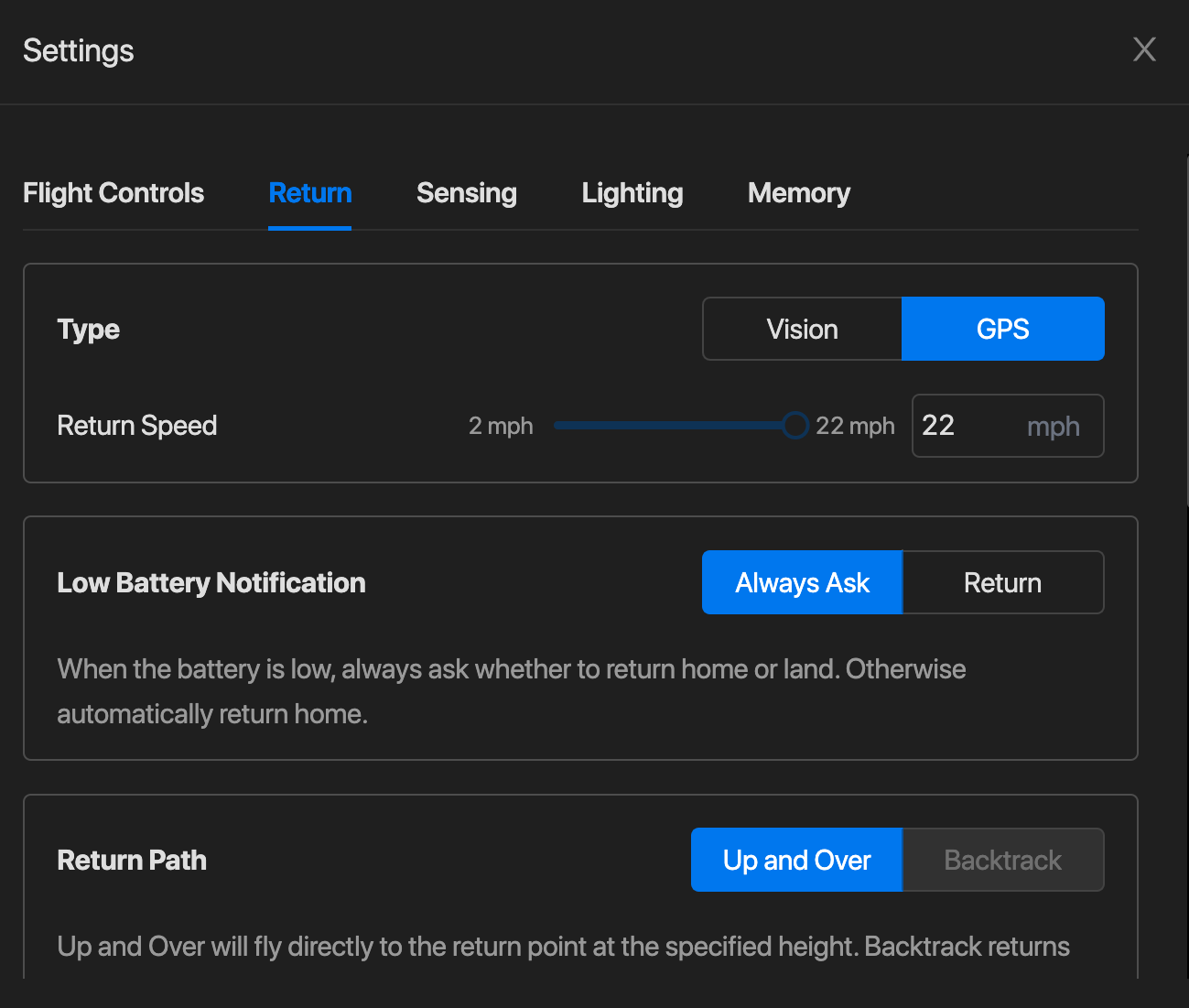Open the Sensing tab
This screenshot has height=1008, width=1189.
point(467,193)
